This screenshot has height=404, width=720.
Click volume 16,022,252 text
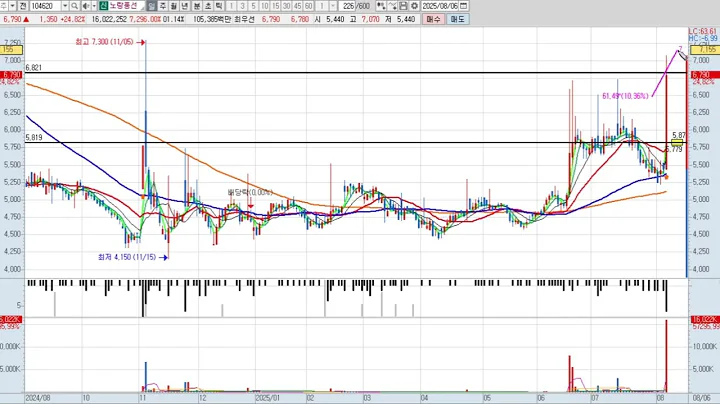click(109, 19)
